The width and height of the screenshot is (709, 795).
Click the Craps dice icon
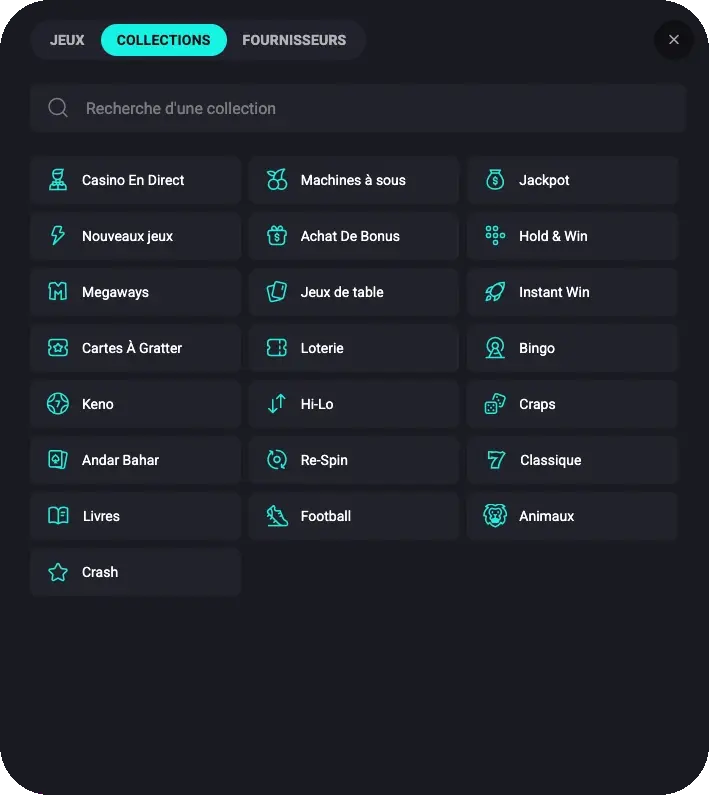[495, 404]
